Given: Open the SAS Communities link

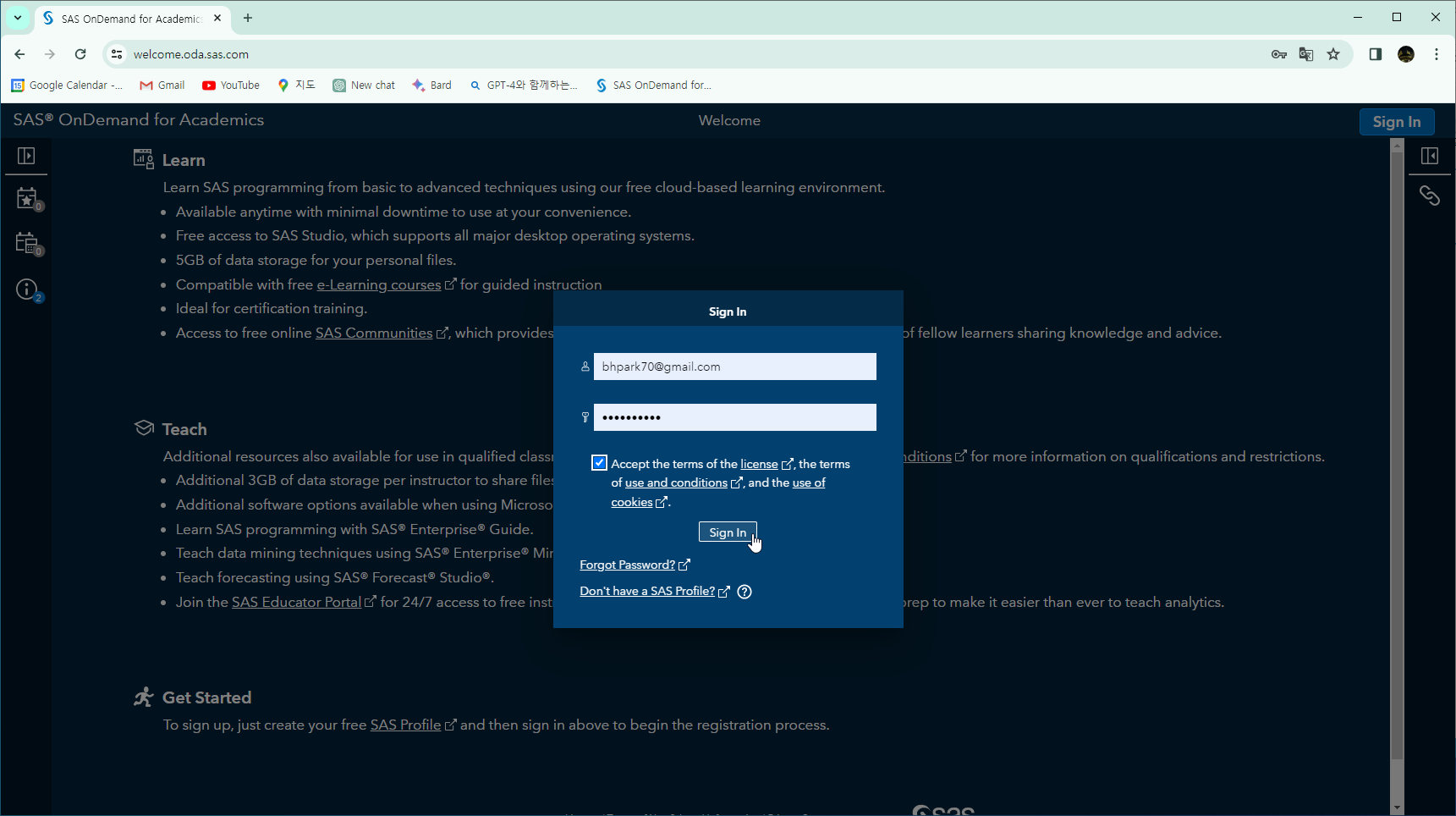Looking at the screenshot, I should [x=374, y=333].
